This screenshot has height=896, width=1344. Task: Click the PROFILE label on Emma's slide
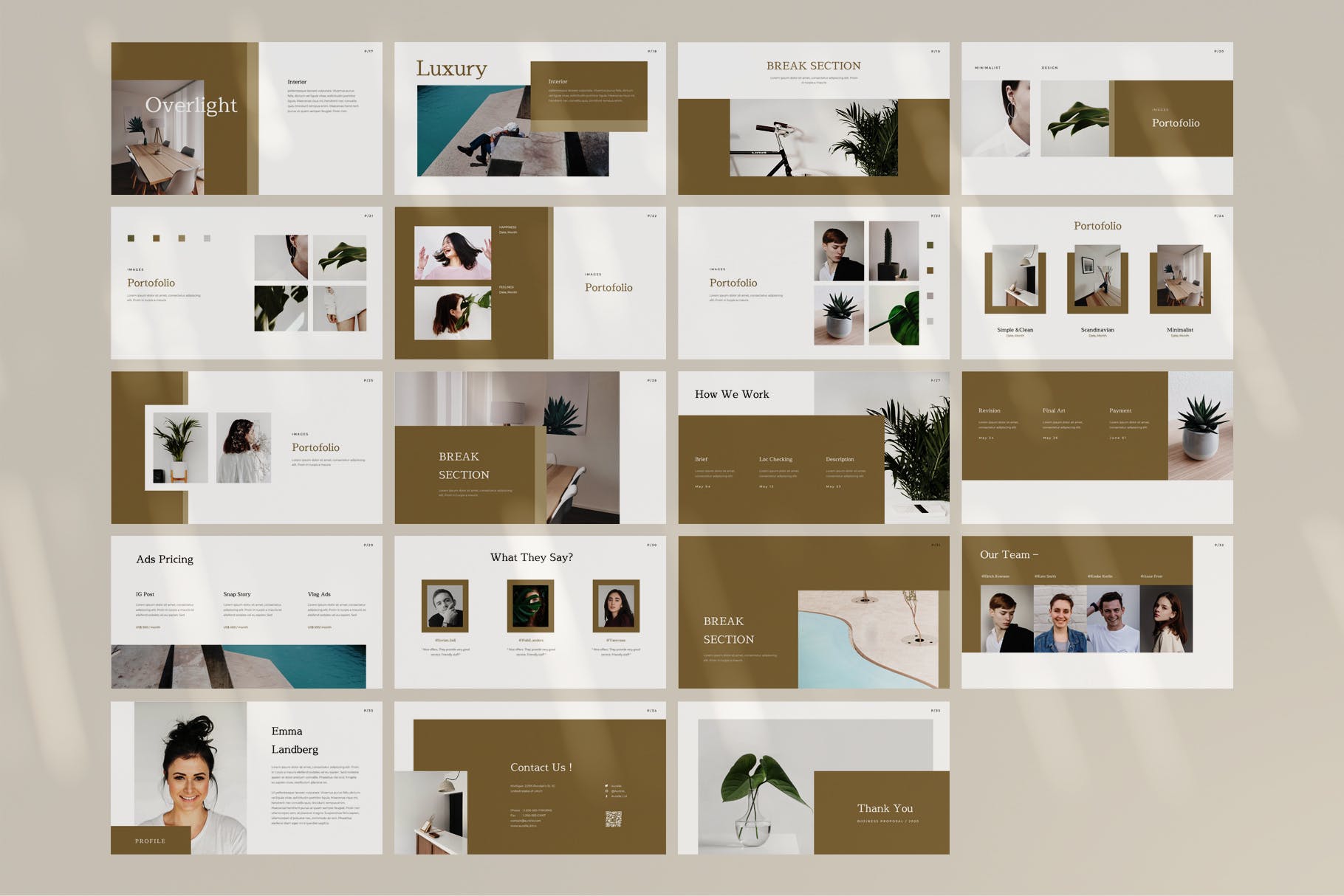pos(150,841)
